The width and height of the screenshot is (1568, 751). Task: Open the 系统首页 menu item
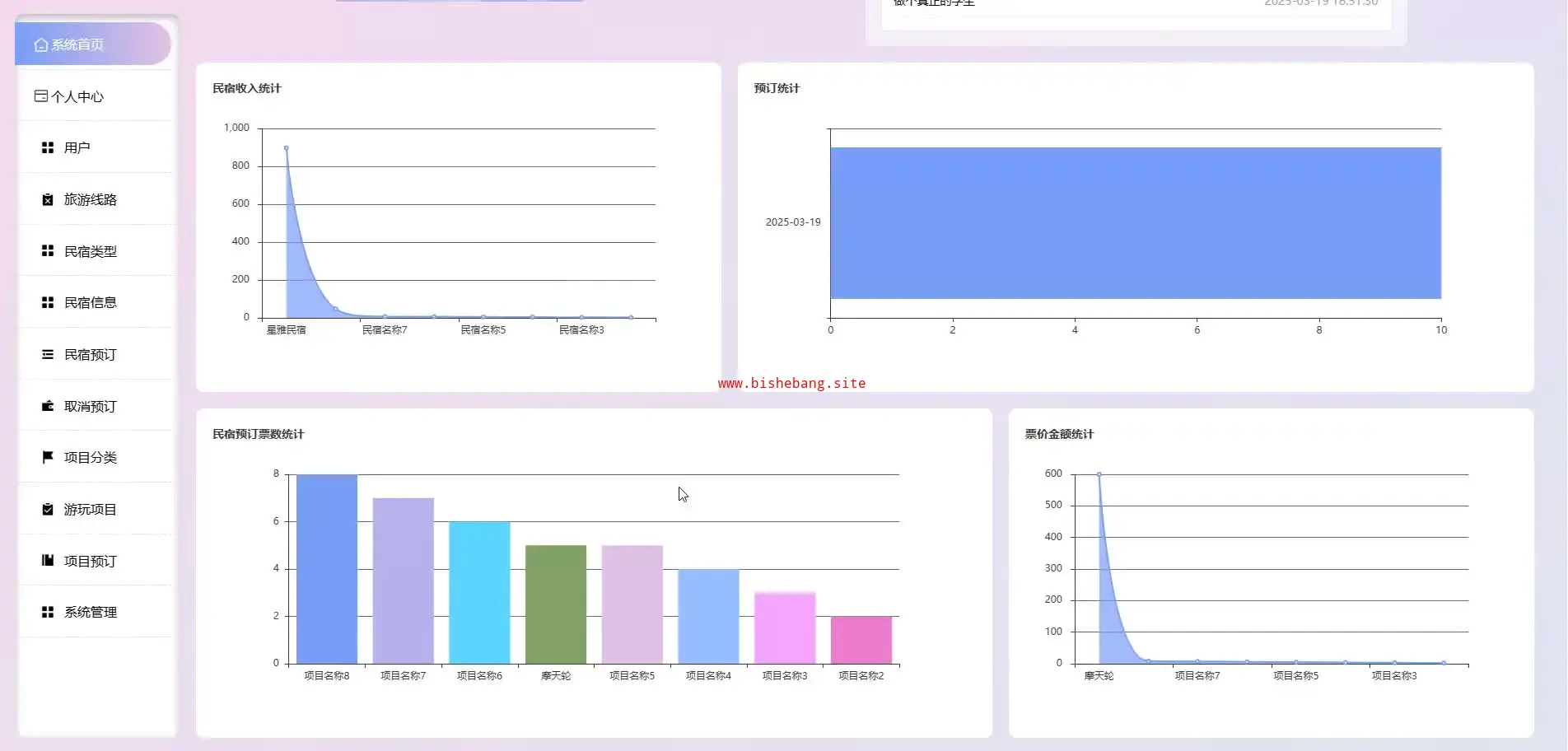(x=93, y=44)
